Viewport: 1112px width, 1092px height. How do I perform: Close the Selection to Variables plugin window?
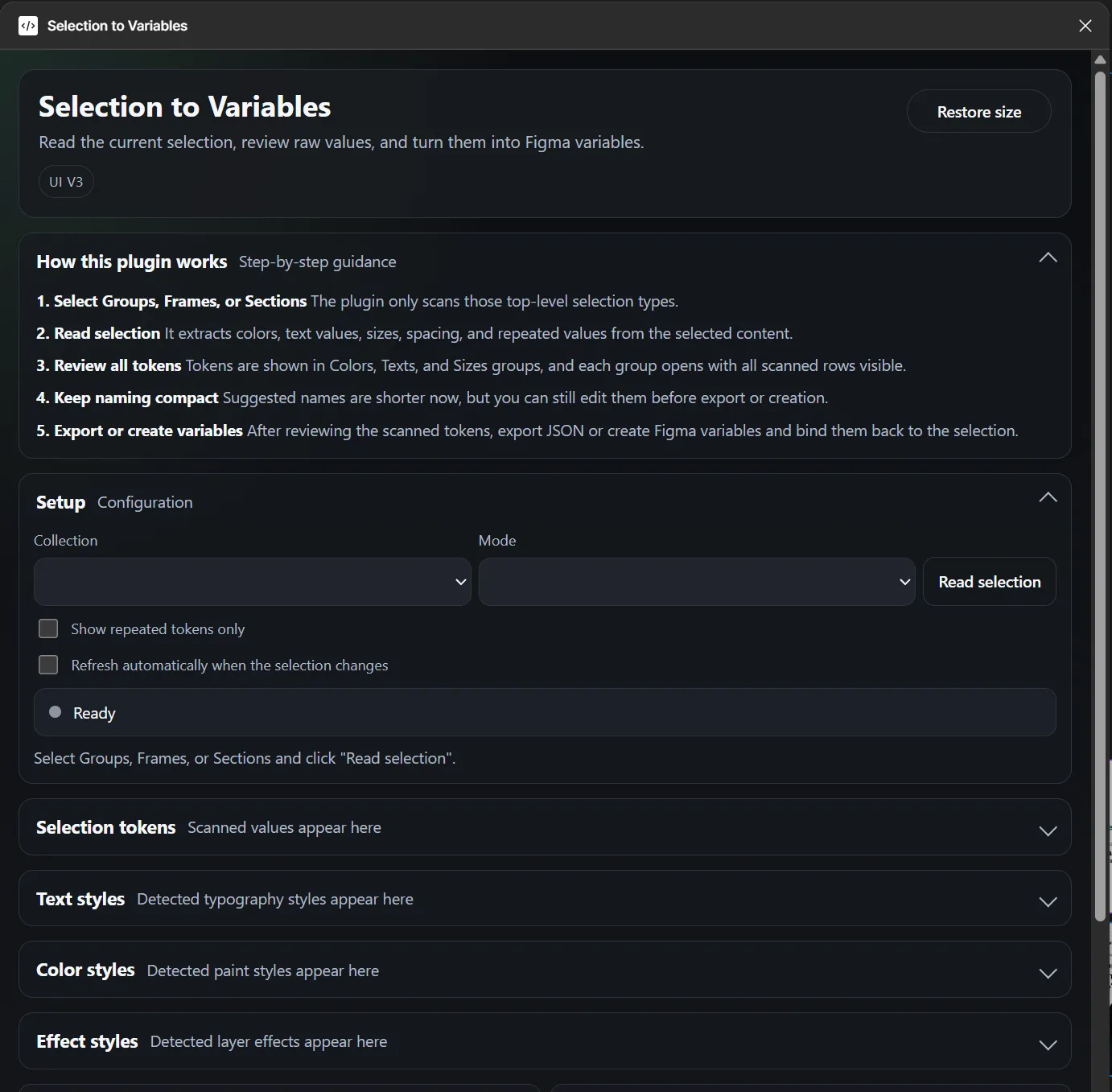1085,26
